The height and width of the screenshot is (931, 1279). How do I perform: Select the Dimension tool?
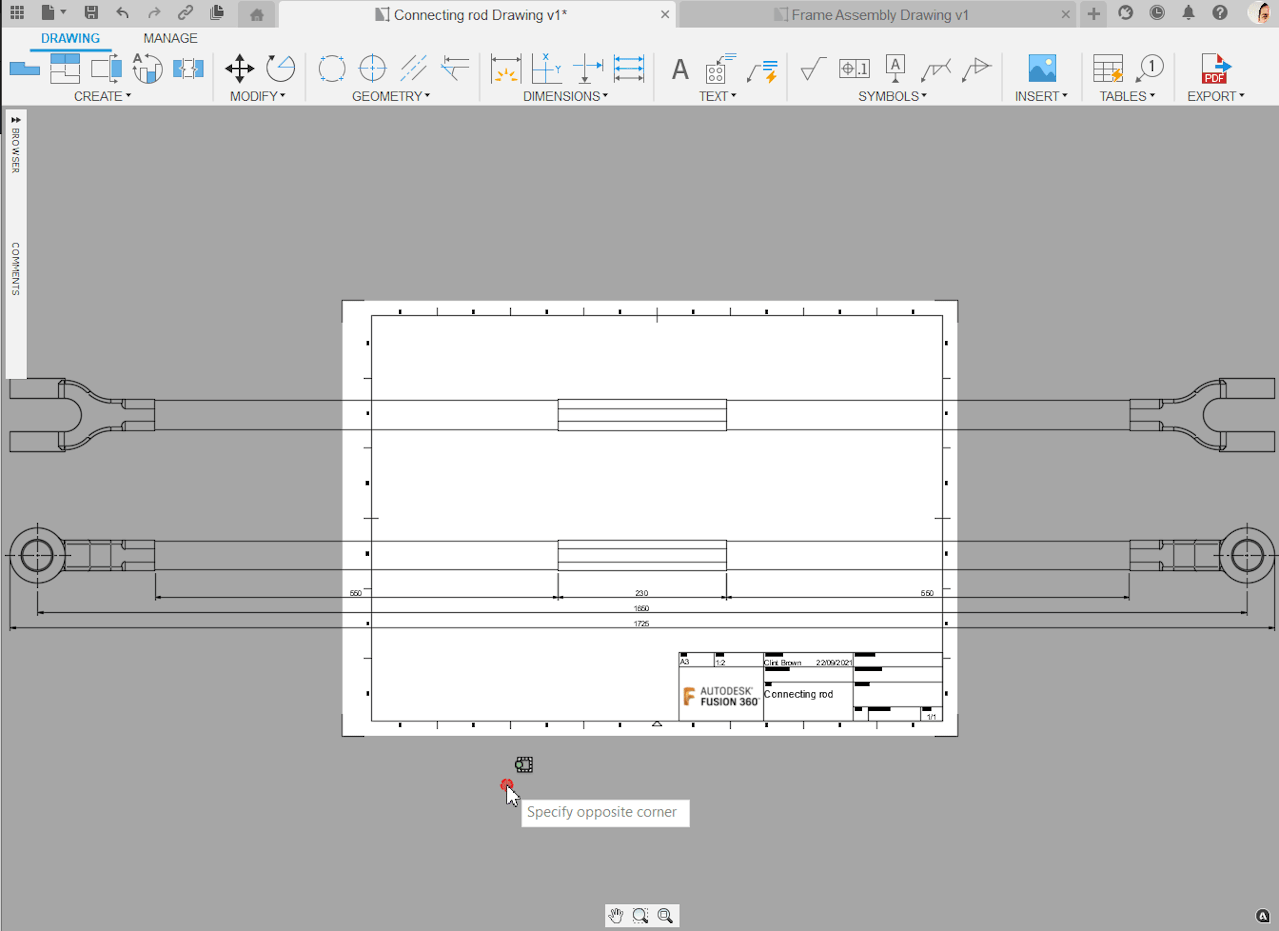(506, 69)
